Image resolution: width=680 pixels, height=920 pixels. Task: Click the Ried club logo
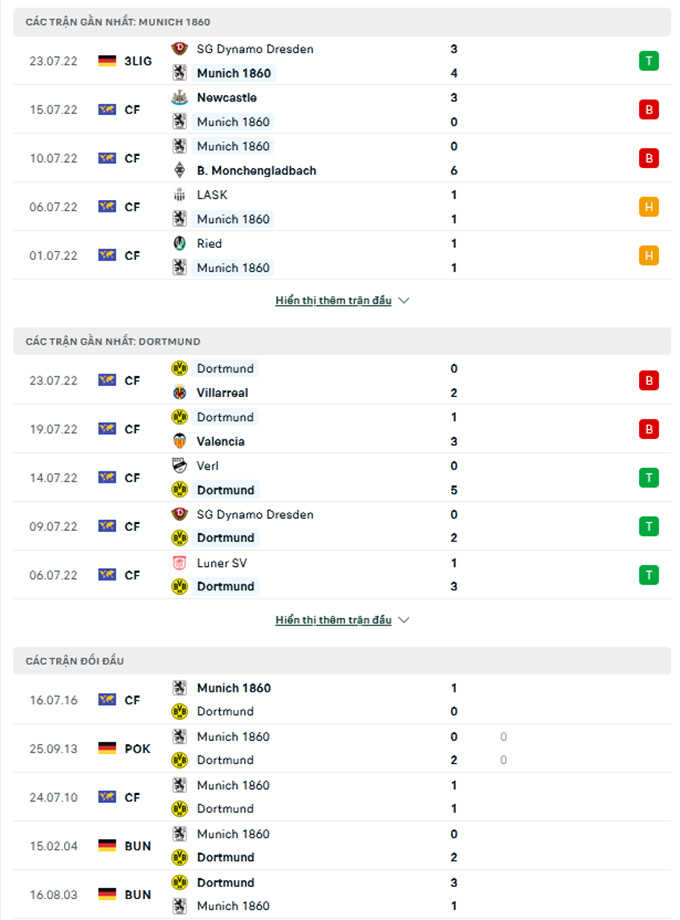(x=180, y=243)
